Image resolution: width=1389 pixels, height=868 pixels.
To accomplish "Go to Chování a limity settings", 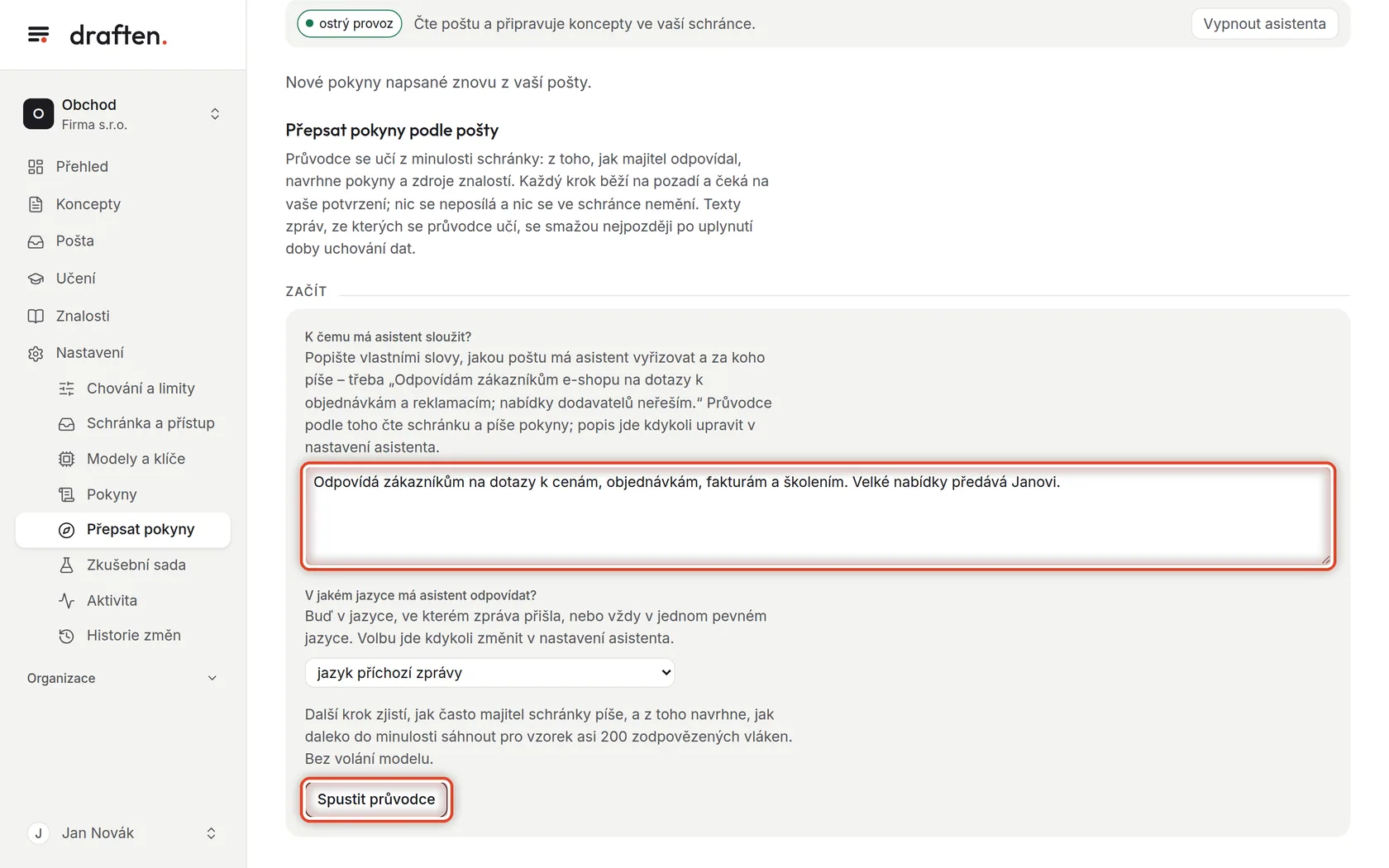I will click(141, 389).
